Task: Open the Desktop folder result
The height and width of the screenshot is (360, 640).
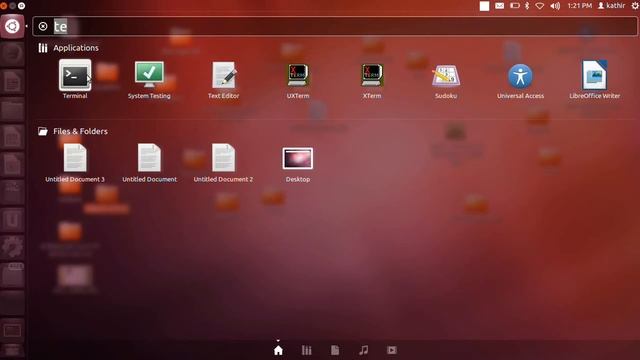Action: coord(298,164)
